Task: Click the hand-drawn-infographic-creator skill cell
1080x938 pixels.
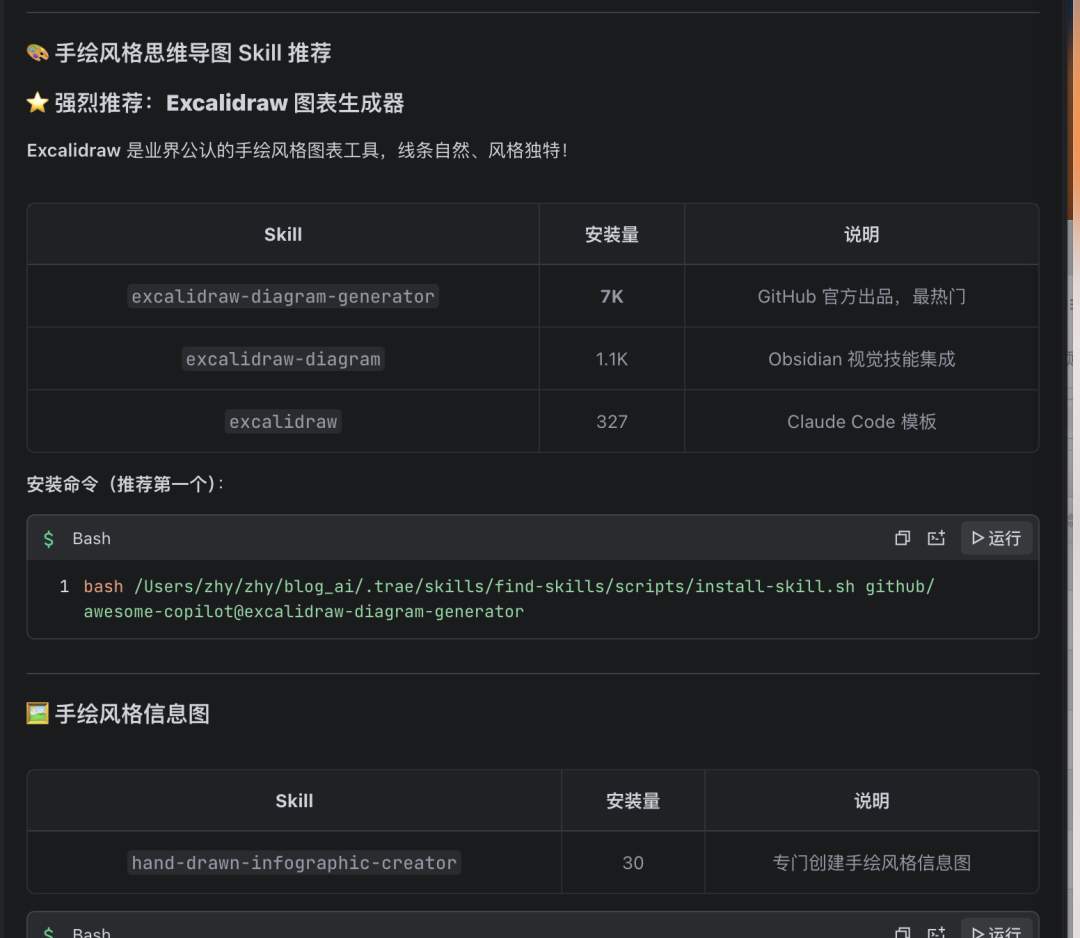Action: [x=294, y=863]
